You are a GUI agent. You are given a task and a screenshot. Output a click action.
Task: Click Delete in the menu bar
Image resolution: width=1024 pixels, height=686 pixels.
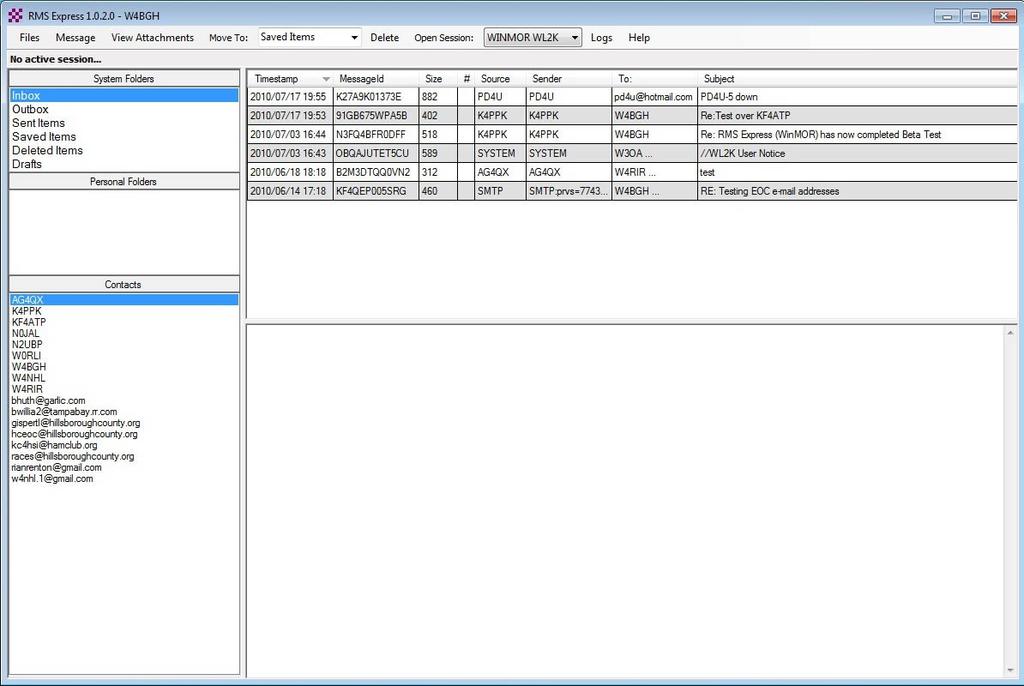384,38
